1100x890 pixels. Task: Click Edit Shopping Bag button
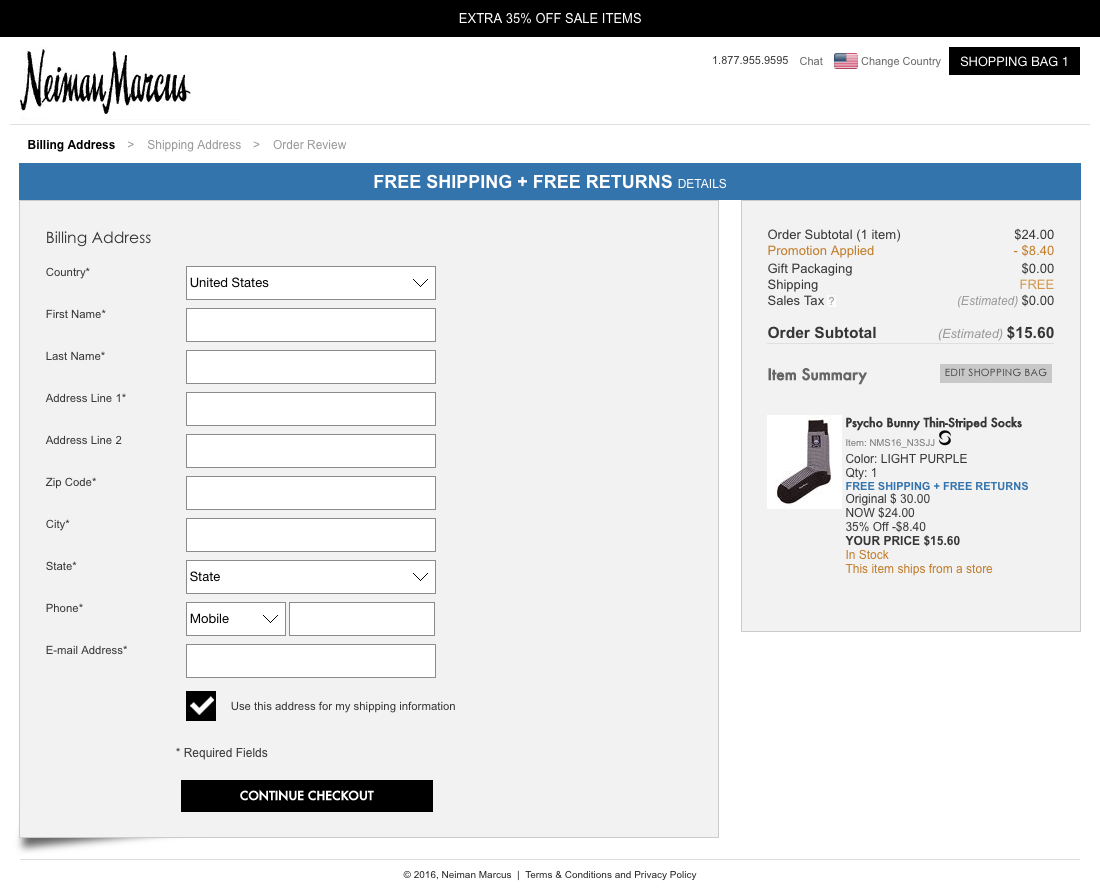tap(995, 373)
